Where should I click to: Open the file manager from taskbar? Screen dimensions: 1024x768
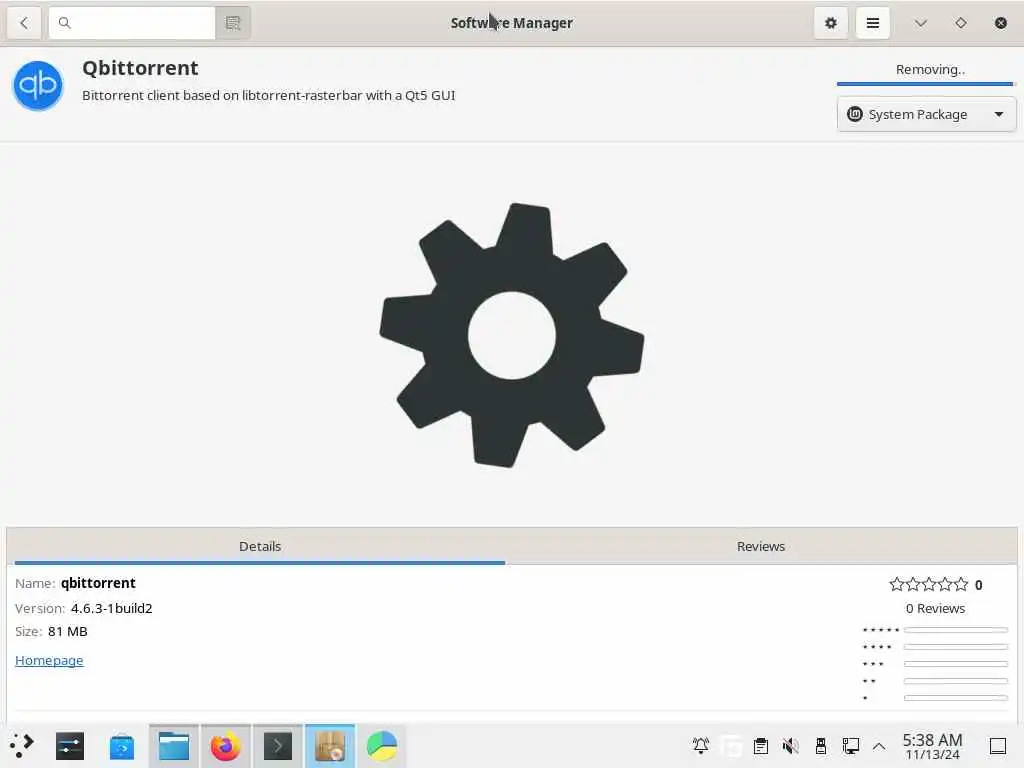174,746
